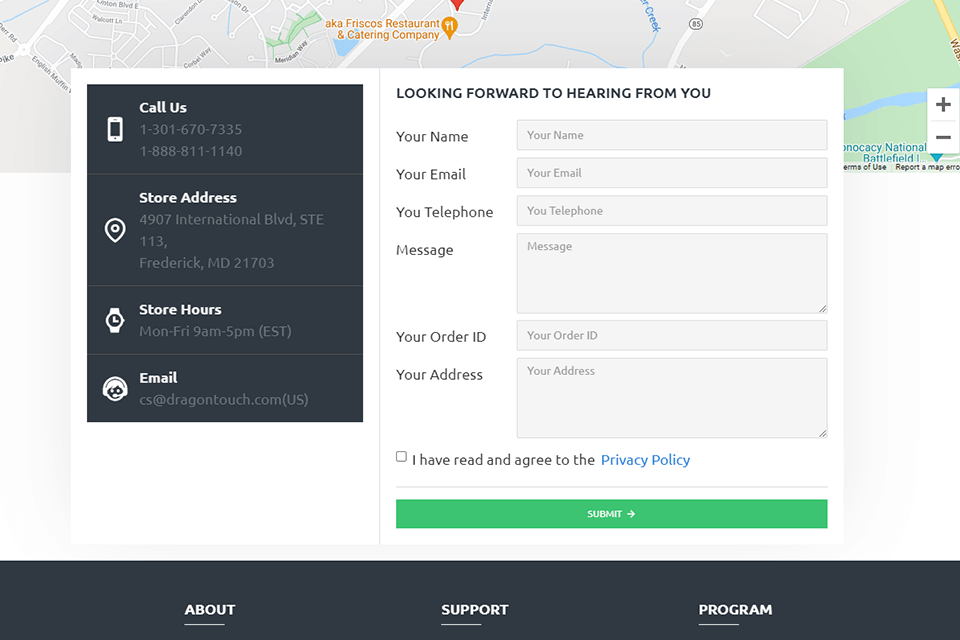Focus the Your Order ID field

pos(671,336)
